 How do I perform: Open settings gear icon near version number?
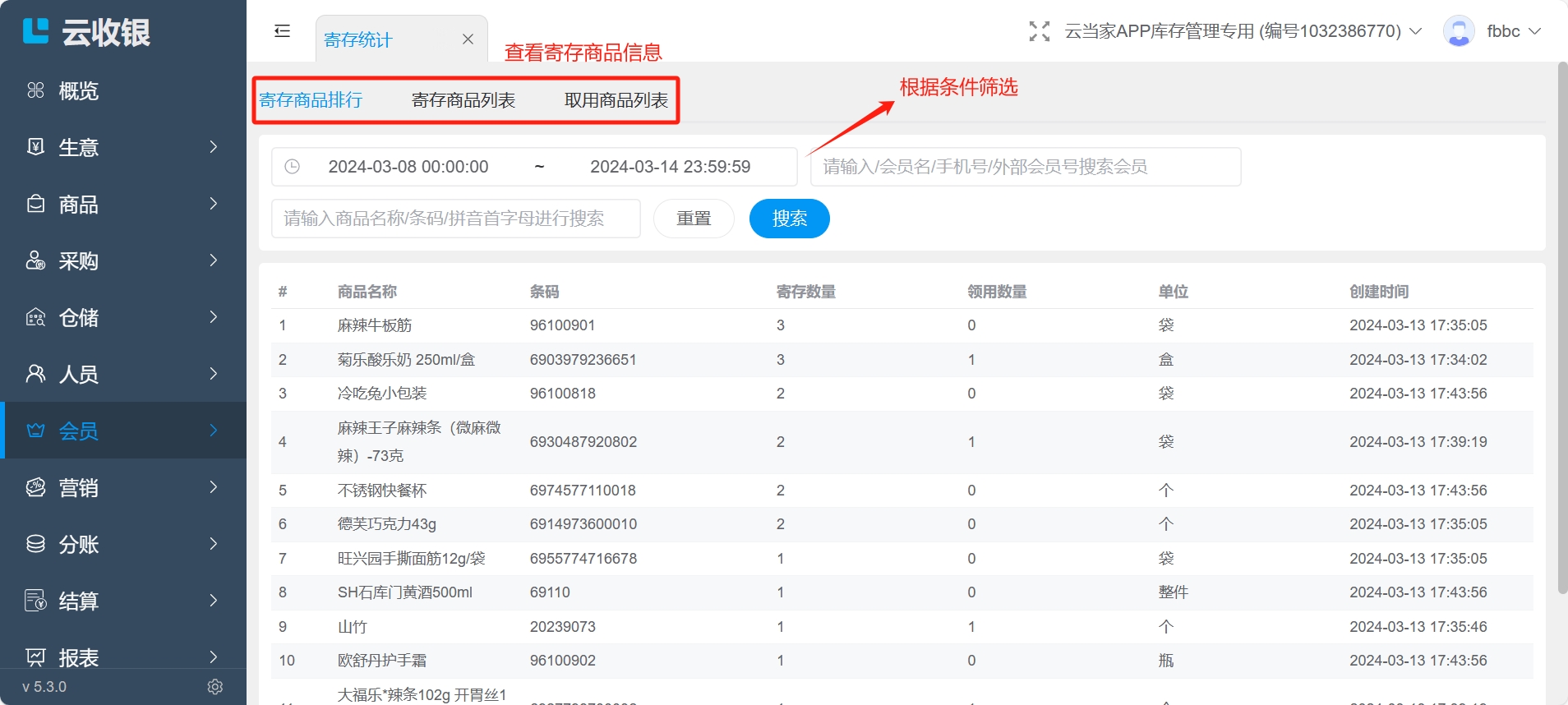pos(215,687)
